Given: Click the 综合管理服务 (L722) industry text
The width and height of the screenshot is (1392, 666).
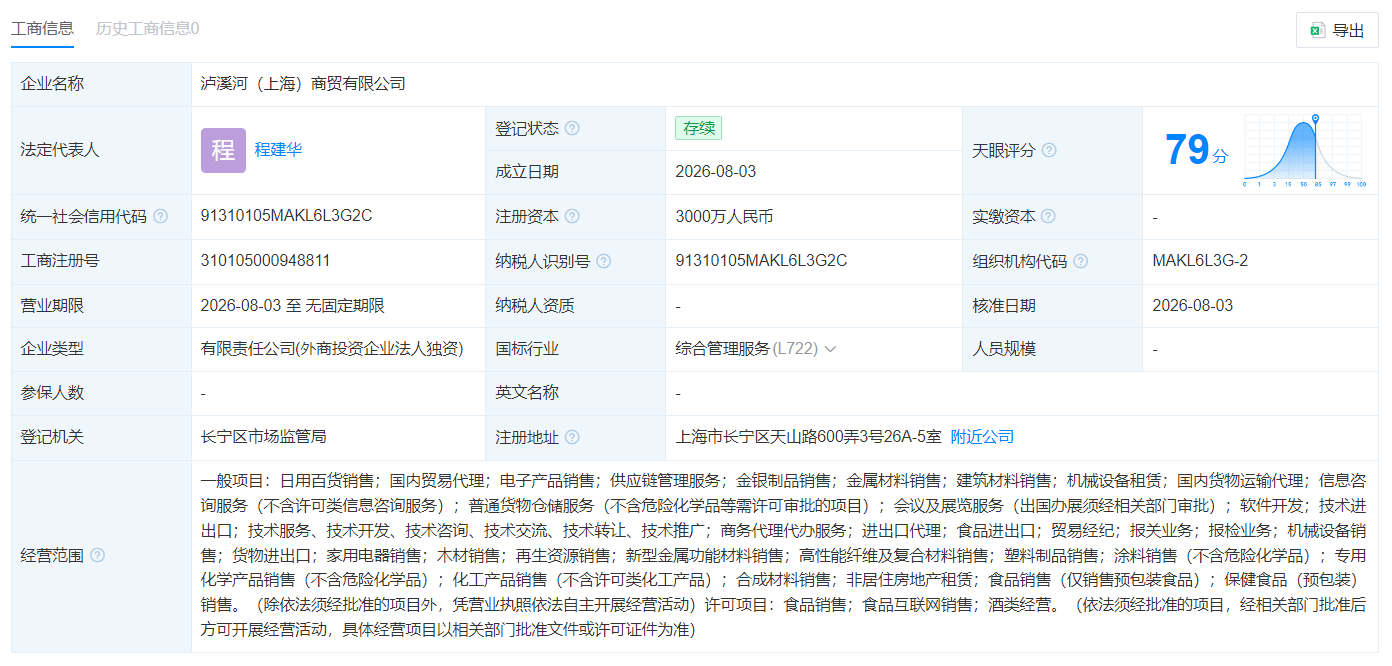Looking at the screenshot, I should 747,349.
